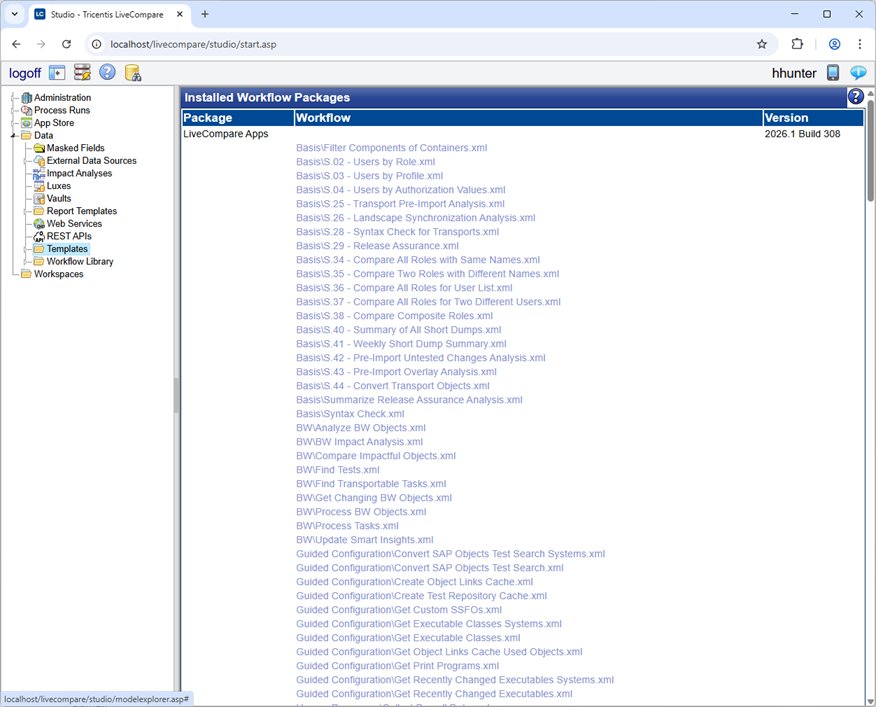Open Basis\S.41 - Weekly Short Dump Summary.xml
The width and height of the screenshot is (876, 707).
401,344
